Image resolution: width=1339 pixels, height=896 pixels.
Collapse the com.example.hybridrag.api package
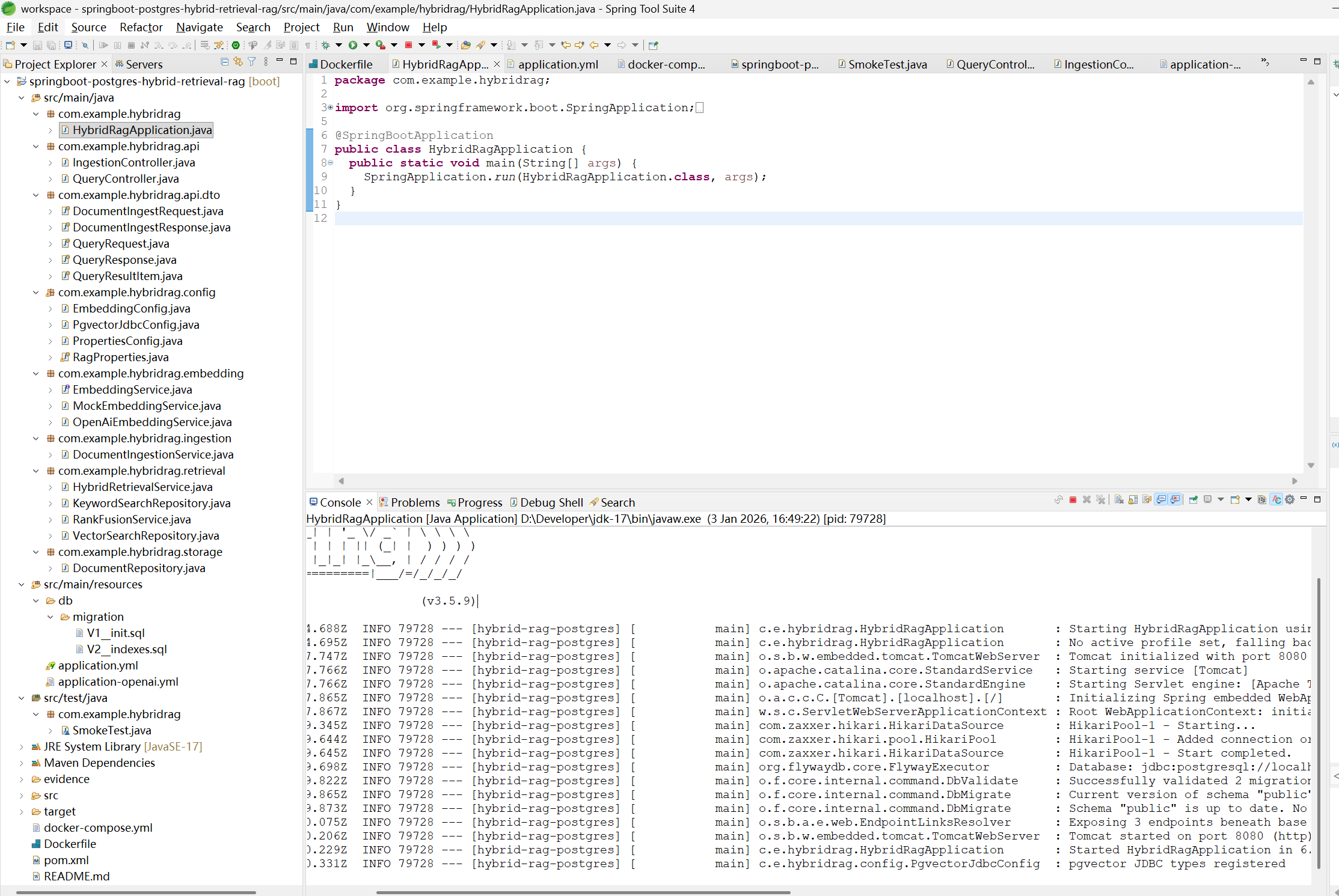click(x=35, y=146)
